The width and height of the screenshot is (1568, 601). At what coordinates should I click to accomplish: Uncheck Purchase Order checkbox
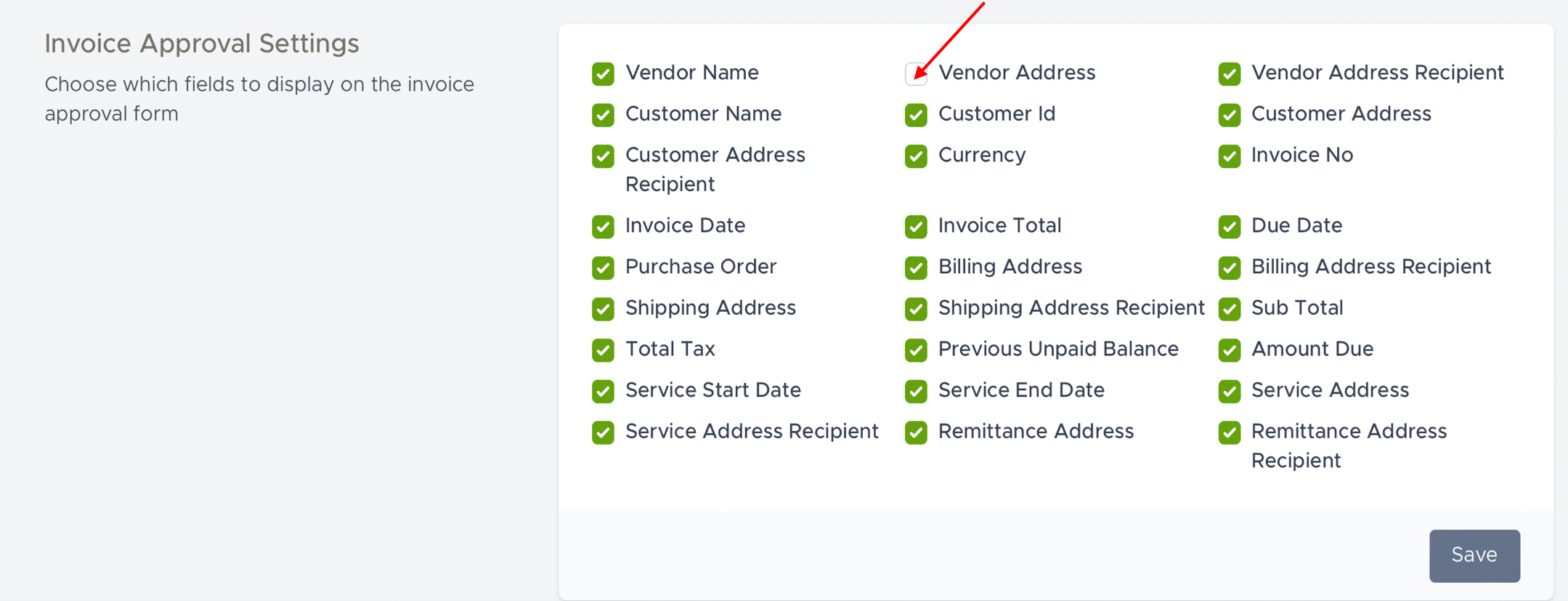(603, 267)
